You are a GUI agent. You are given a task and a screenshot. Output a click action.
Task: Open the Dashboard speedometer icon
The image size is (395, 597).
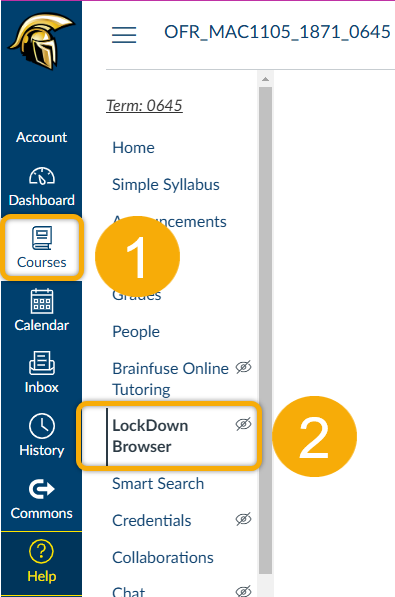pos(42,176)
